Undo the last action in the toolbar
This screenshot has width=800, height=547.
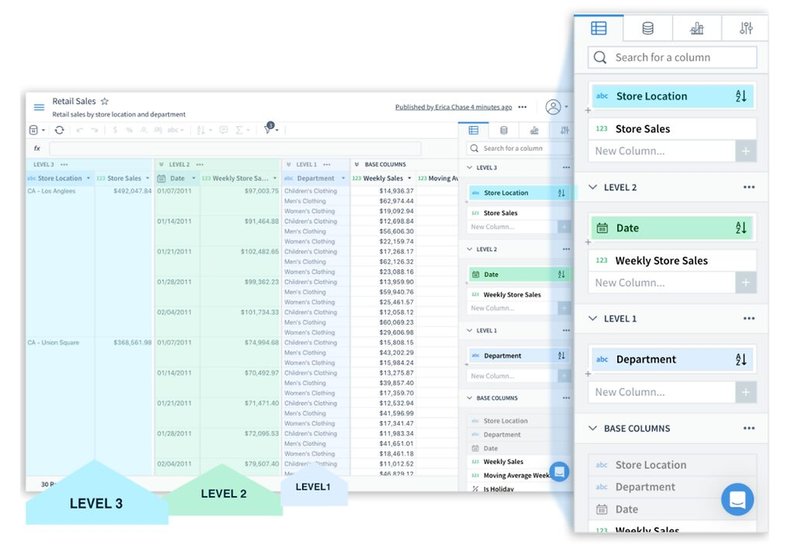click(x=80, y=130)
